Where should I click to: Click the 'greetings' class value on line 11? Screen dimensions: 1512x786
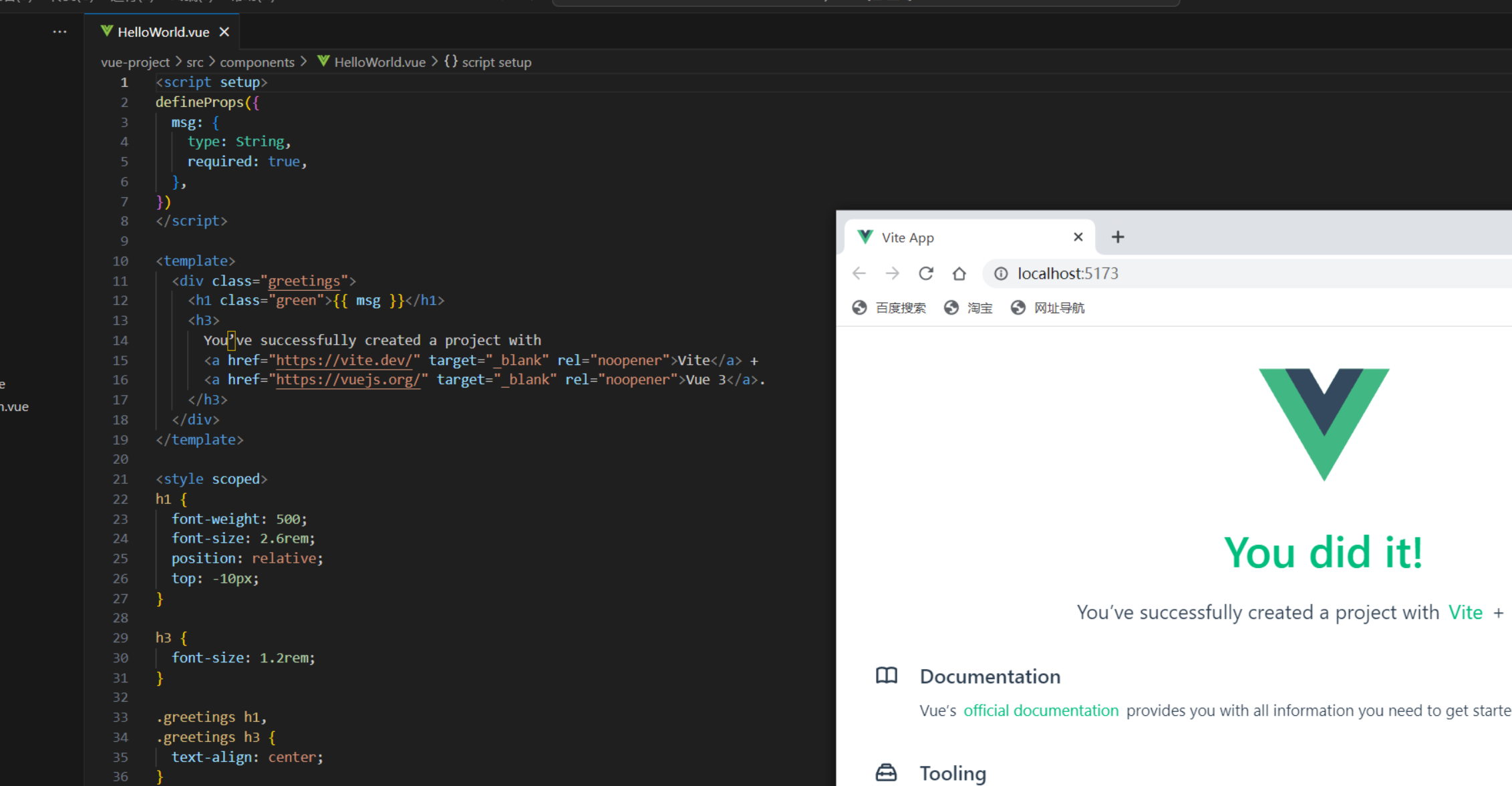pos(304,281)
